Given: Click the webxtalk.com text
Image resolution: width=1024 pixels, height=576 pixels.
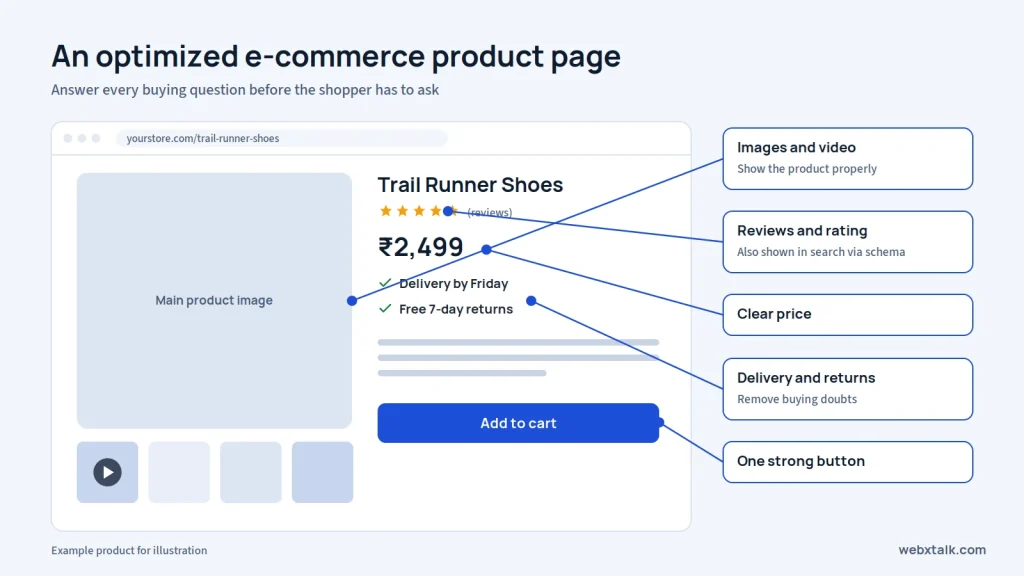Looking at the screenshot, I should click(942, 550).
